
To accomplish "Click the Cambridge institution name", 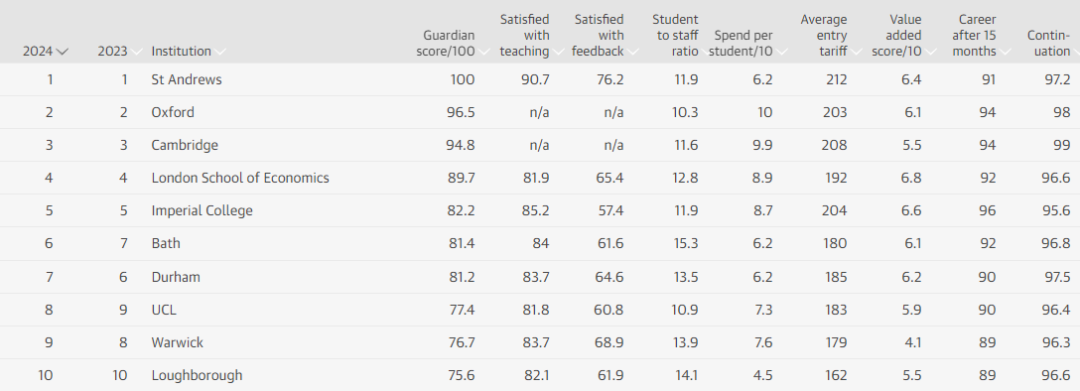I will (185, 145).
